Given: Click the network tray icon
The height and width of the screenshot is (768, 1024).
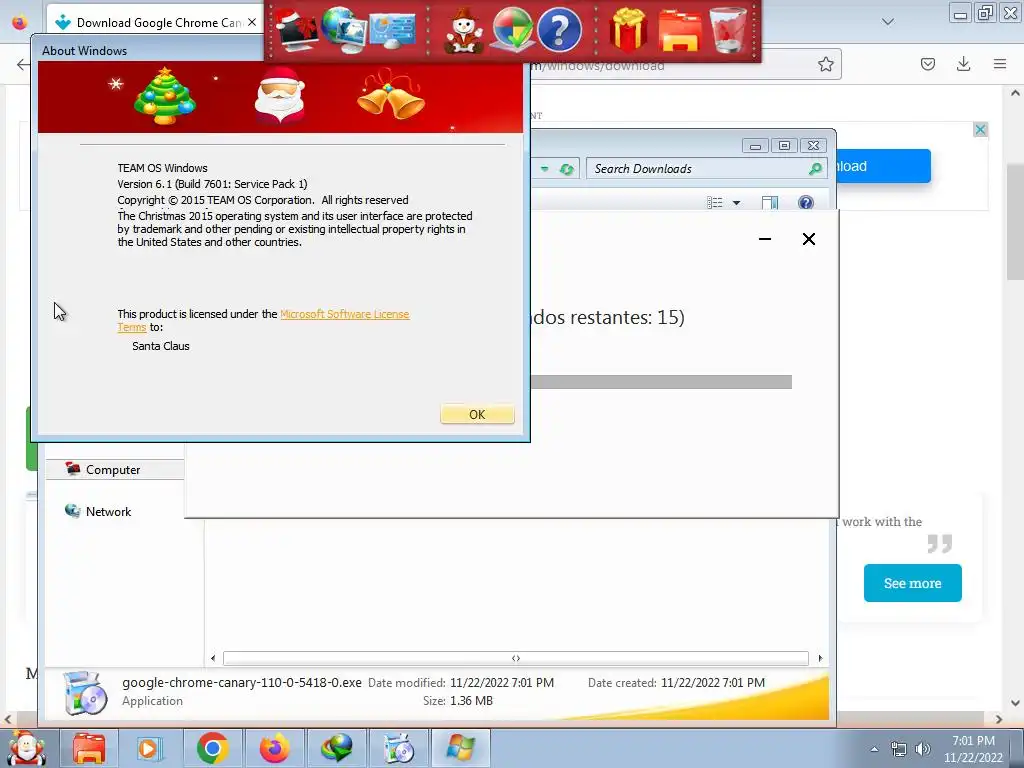Looking at the screenshot, I should coord(899,749).
